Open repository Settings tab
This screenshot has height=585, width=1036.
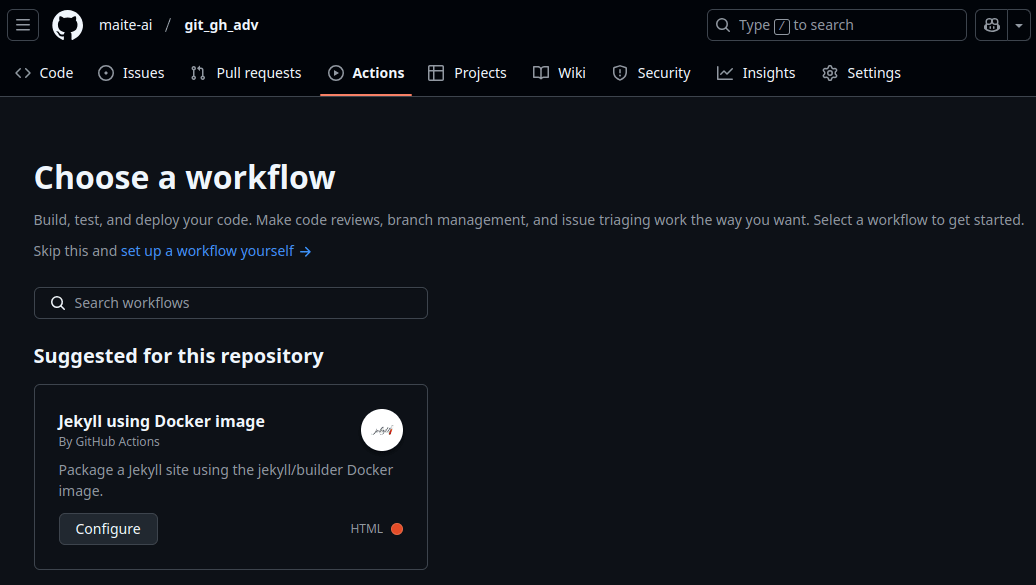(x=862, y=73)
